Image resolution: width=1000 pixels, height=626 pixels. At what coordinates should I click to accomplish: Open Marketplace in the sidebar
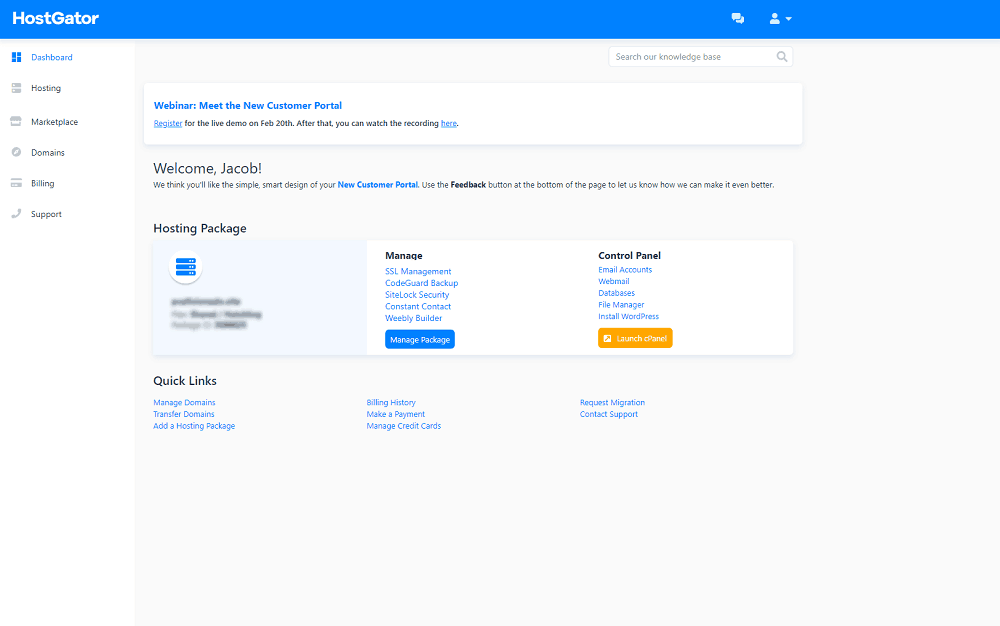[54, 122]
